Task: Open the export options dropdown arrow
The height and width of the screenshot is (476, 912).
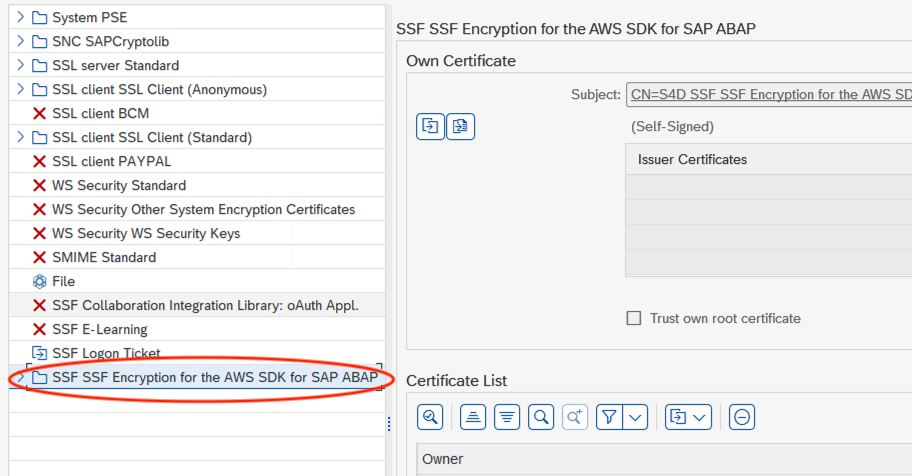Action: pyautogui.click(x=700, y=417)
